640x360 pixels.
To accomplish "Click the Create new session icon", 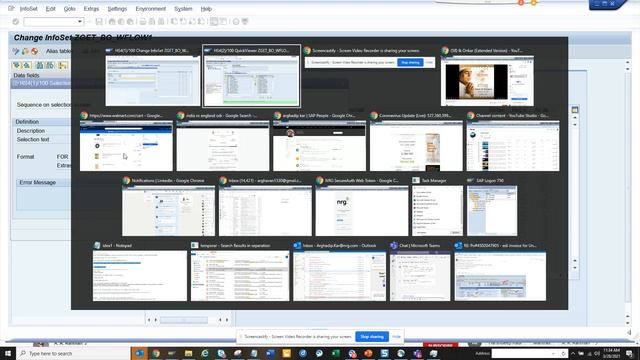I will coord(214,22).
